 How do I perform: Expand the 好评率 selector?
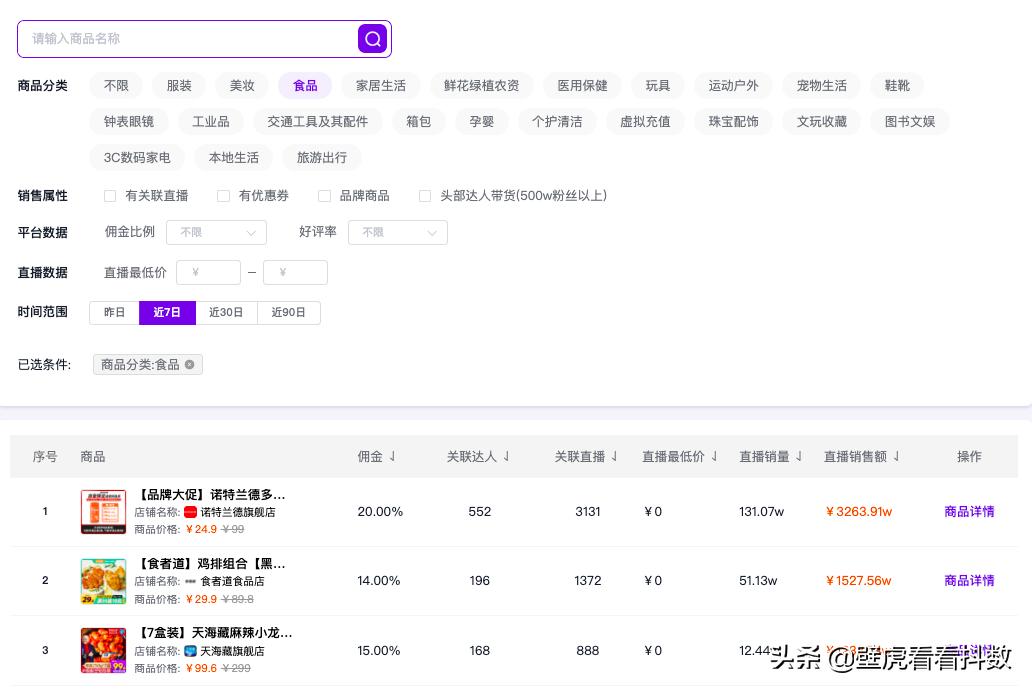pos(398,232)
